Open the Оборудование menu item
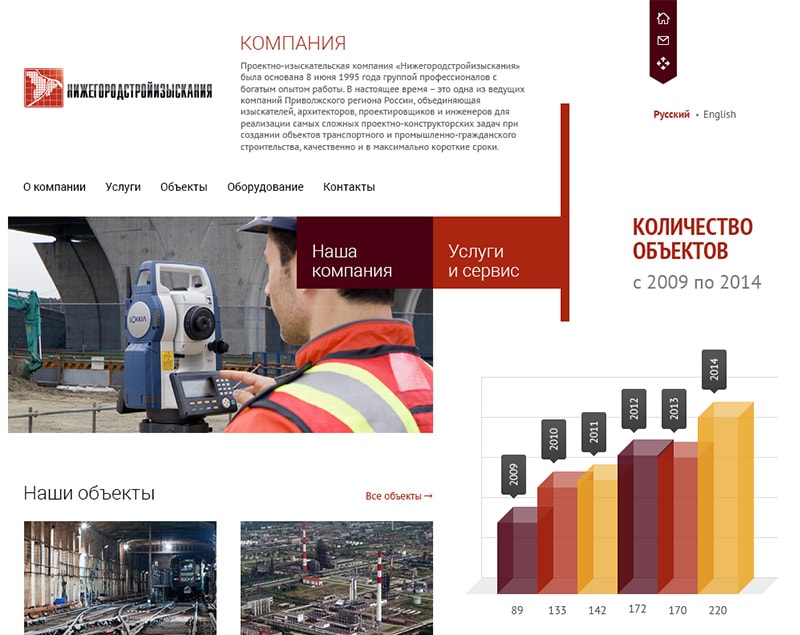This screenshot has height=635, width=800. (265, 187)
